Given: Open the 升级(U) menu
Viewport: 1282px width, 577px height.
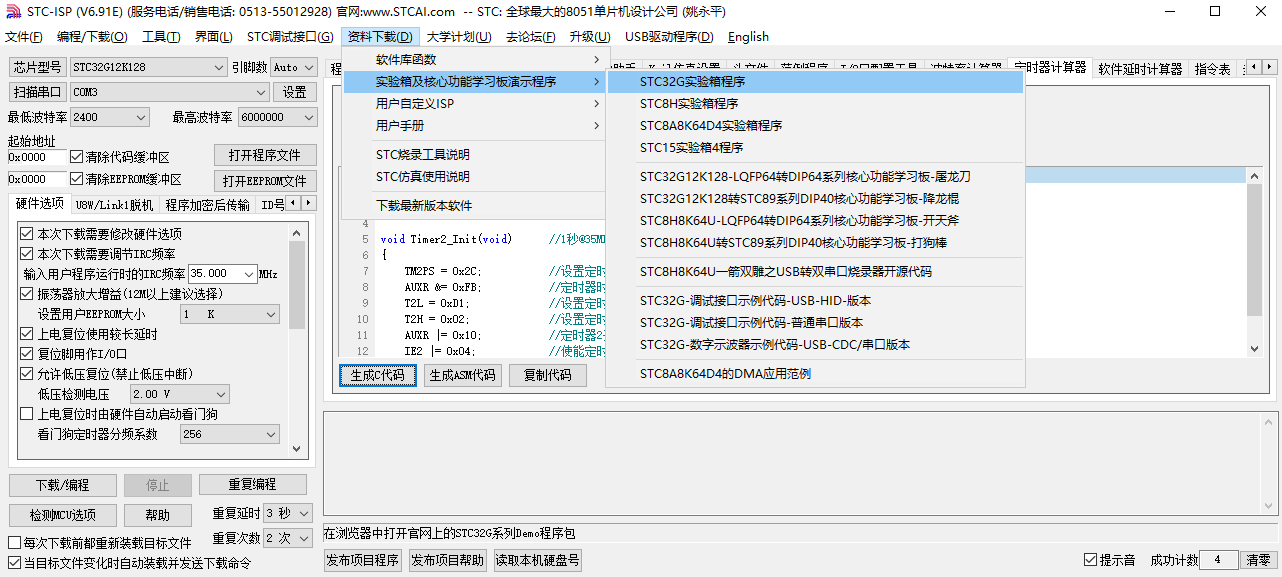Looking at the screenshot, I should pyautogui.click(x=590, y=37).
